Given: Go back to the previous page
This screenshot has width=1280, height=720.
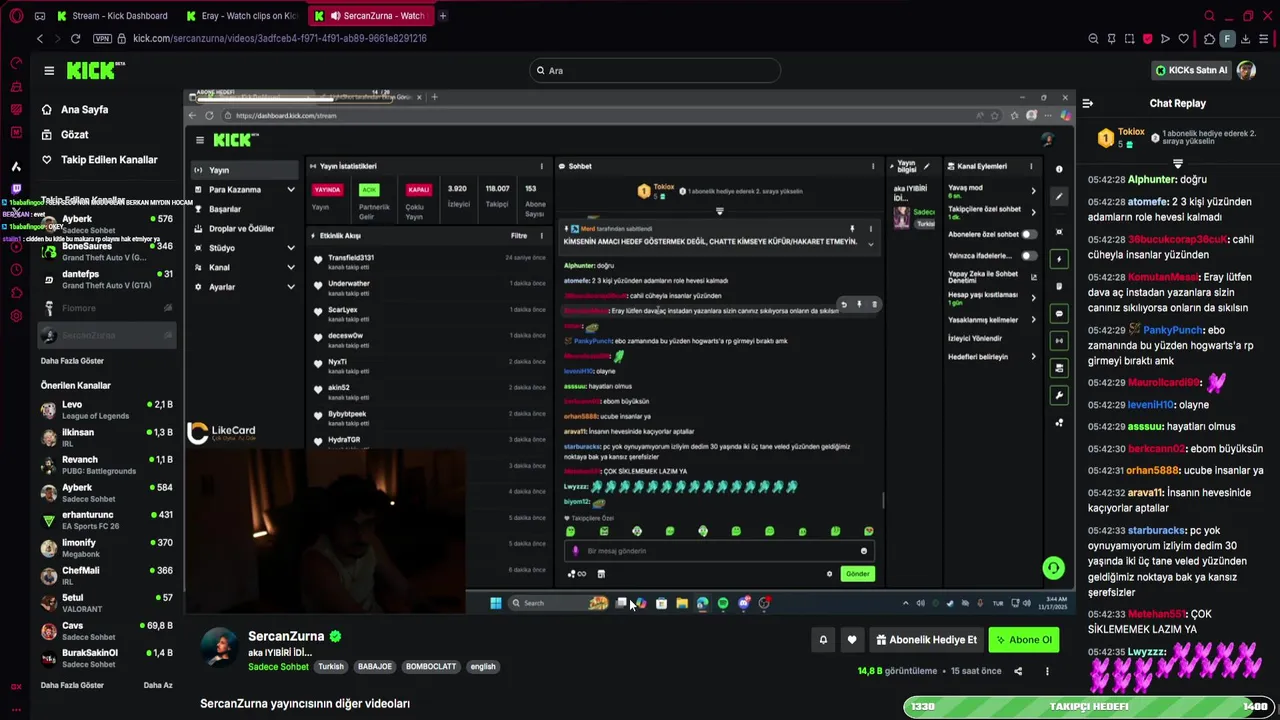Looking at the screenshot, I should pyautogui.click(x=40, y=38).
